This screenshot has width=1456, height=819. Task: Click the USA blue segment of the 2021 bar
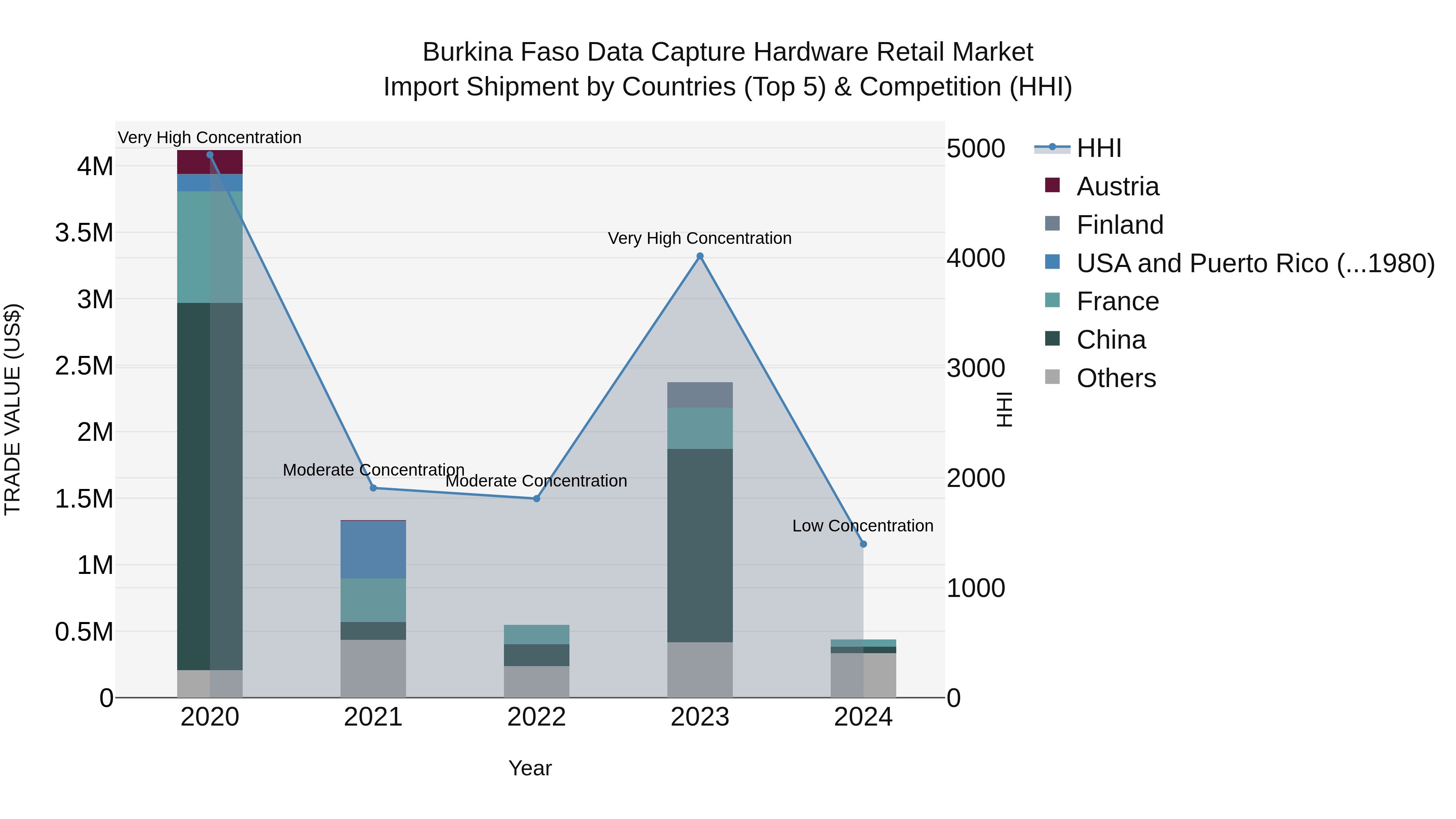point(373,549)
